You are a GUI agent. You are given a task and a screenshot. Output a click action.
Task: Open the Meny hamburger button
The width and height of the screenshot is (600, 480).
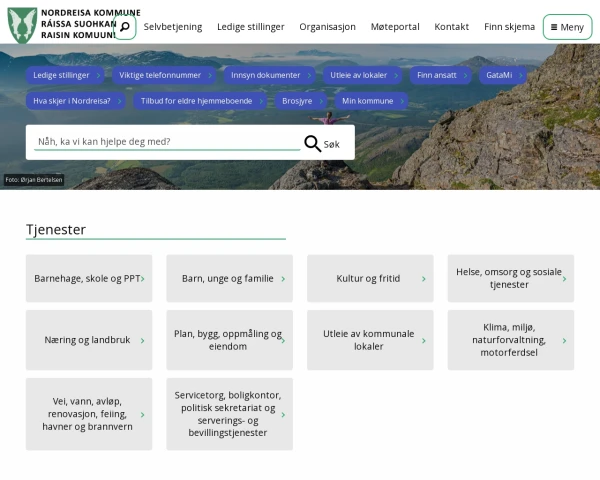click(567, 27)
